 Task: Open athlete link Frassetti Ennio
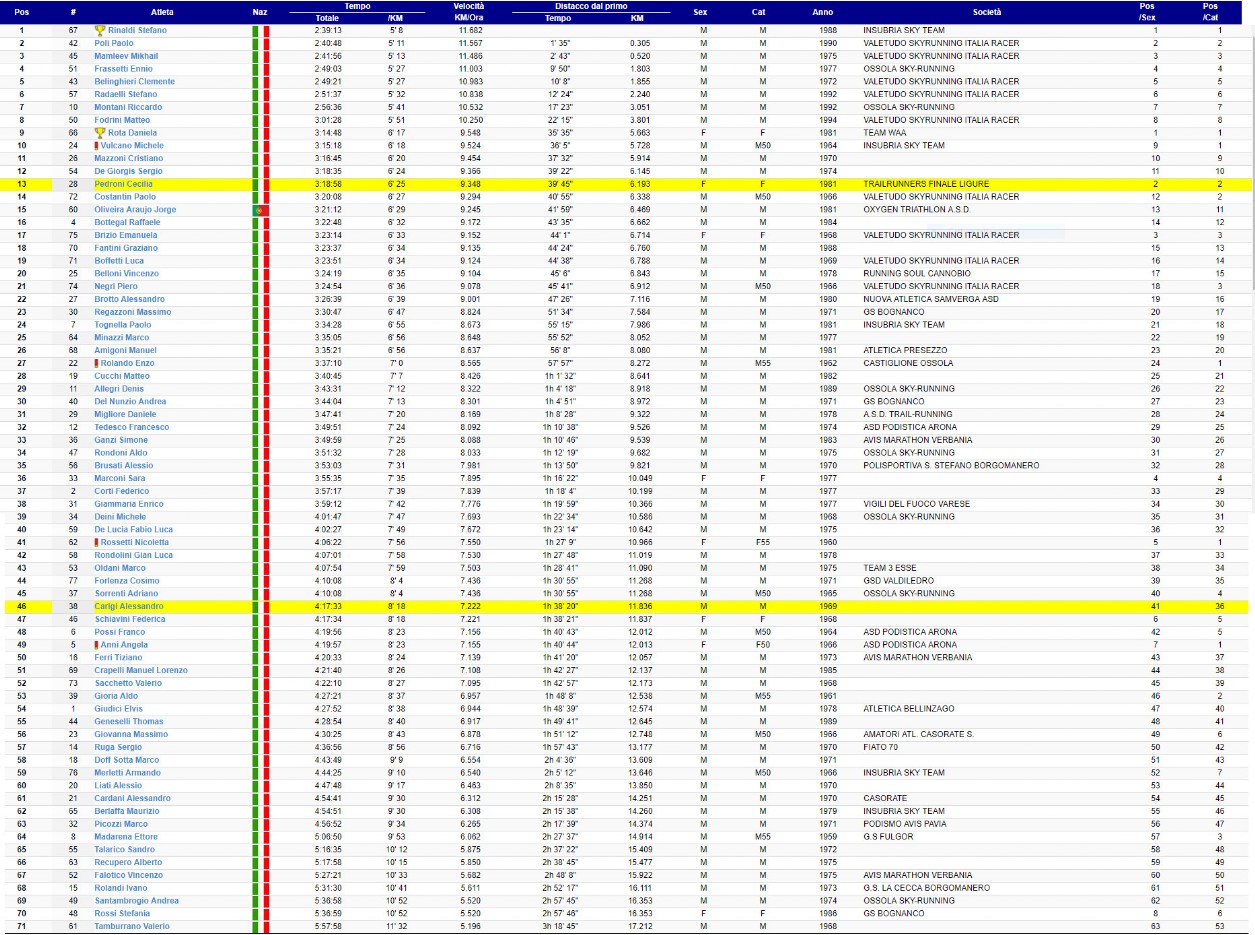coord(125,68)
